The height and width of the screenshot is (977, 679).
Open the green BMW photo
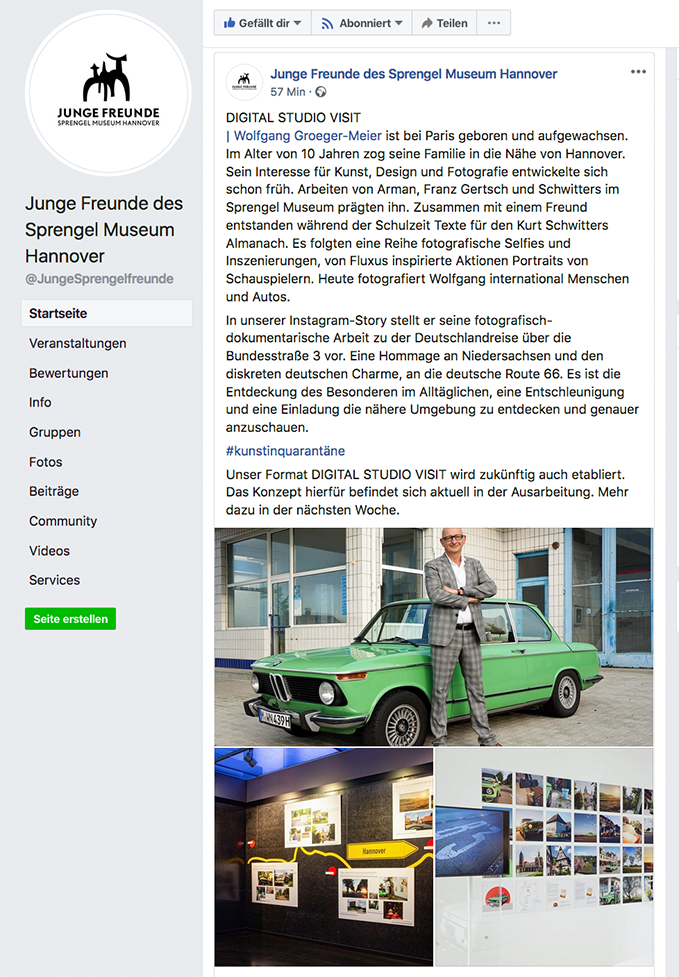pos(434,637)
